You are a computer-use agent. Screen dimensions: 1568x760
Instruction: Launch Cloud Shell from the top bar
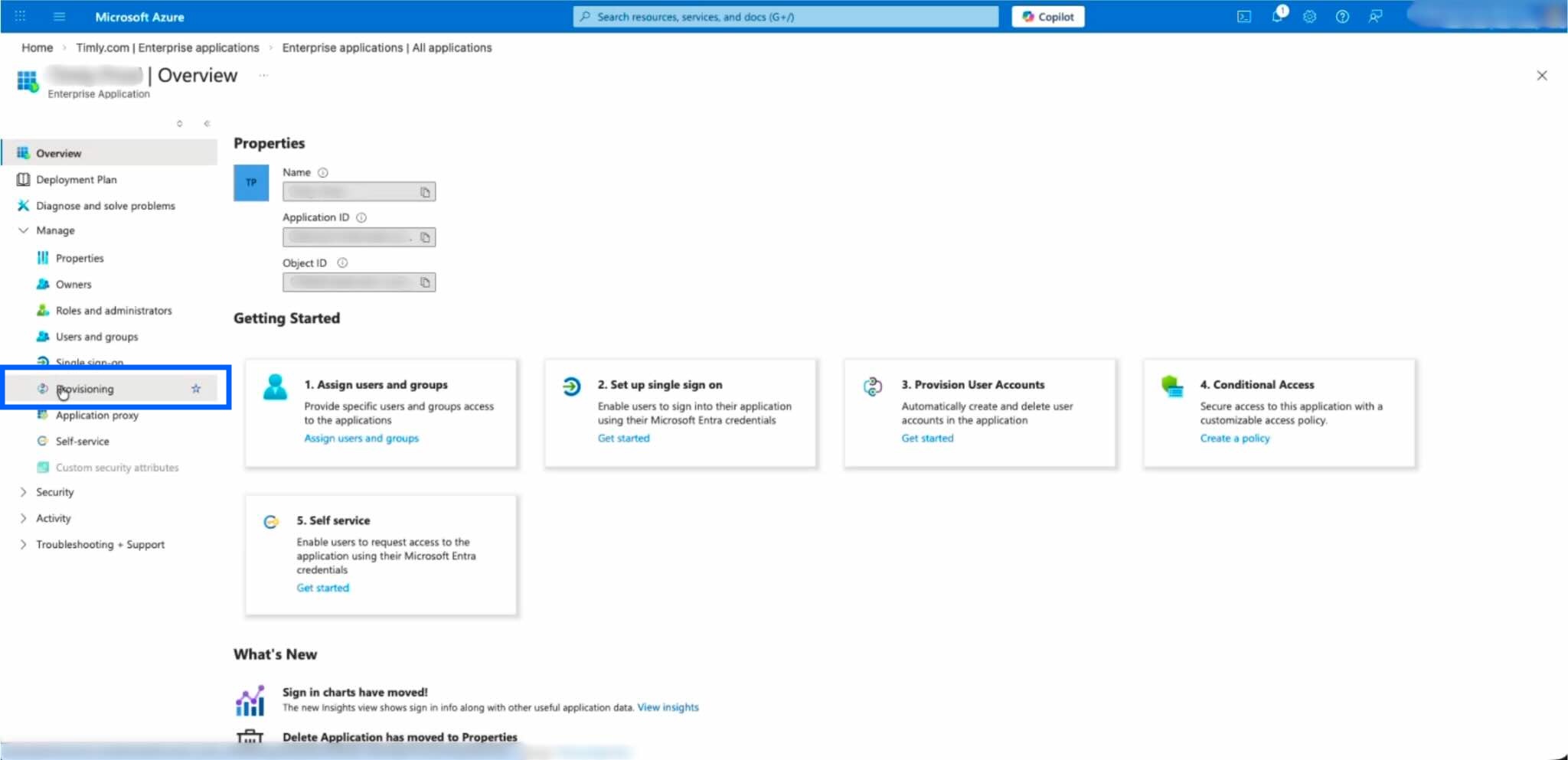click(x=1244, y=16)
